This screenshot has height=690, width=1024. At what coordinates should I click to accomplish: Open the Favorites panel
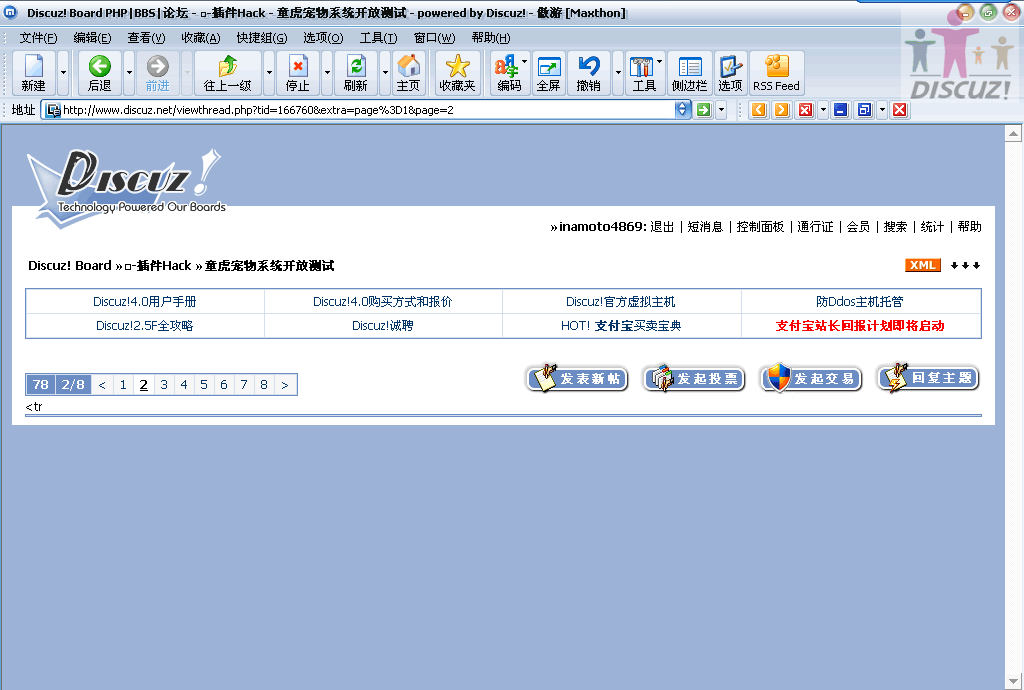coord(456,72)
